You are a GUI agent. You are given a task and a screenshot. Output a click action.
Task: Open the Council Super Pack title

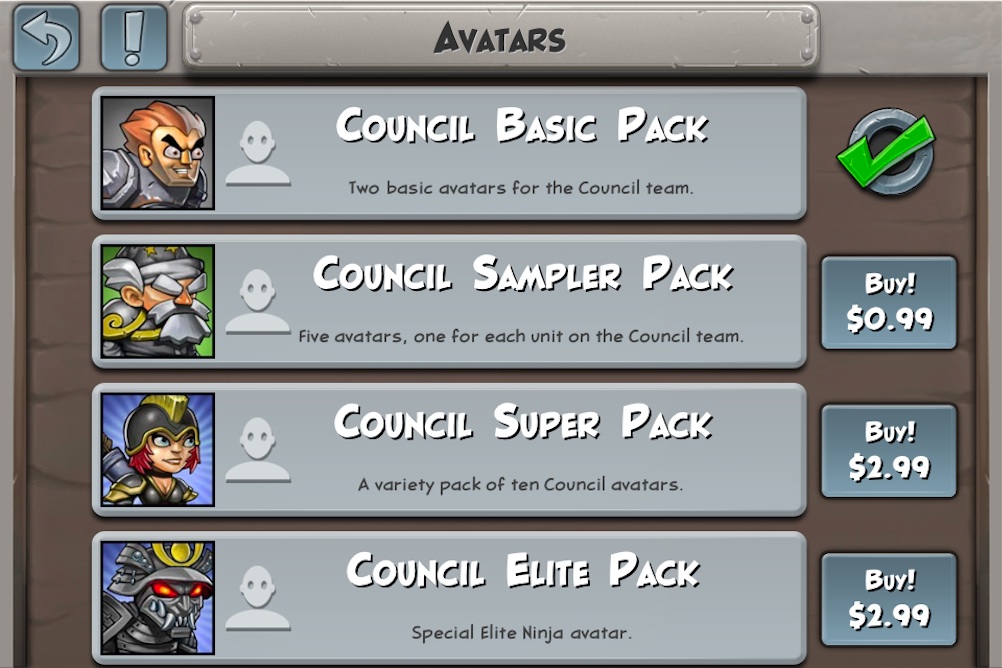[x=523, y=422]
